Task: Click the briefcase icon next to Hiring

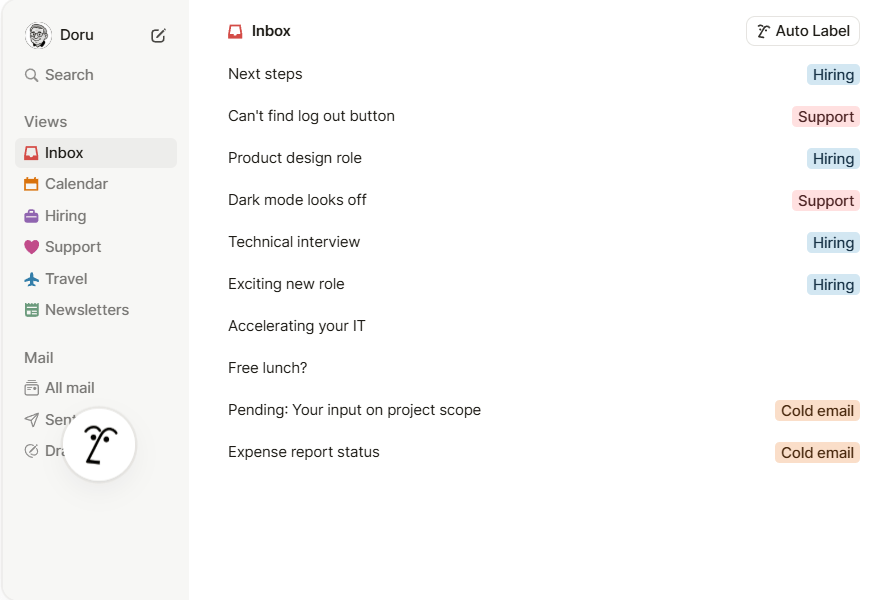Action: click(31, 215)
